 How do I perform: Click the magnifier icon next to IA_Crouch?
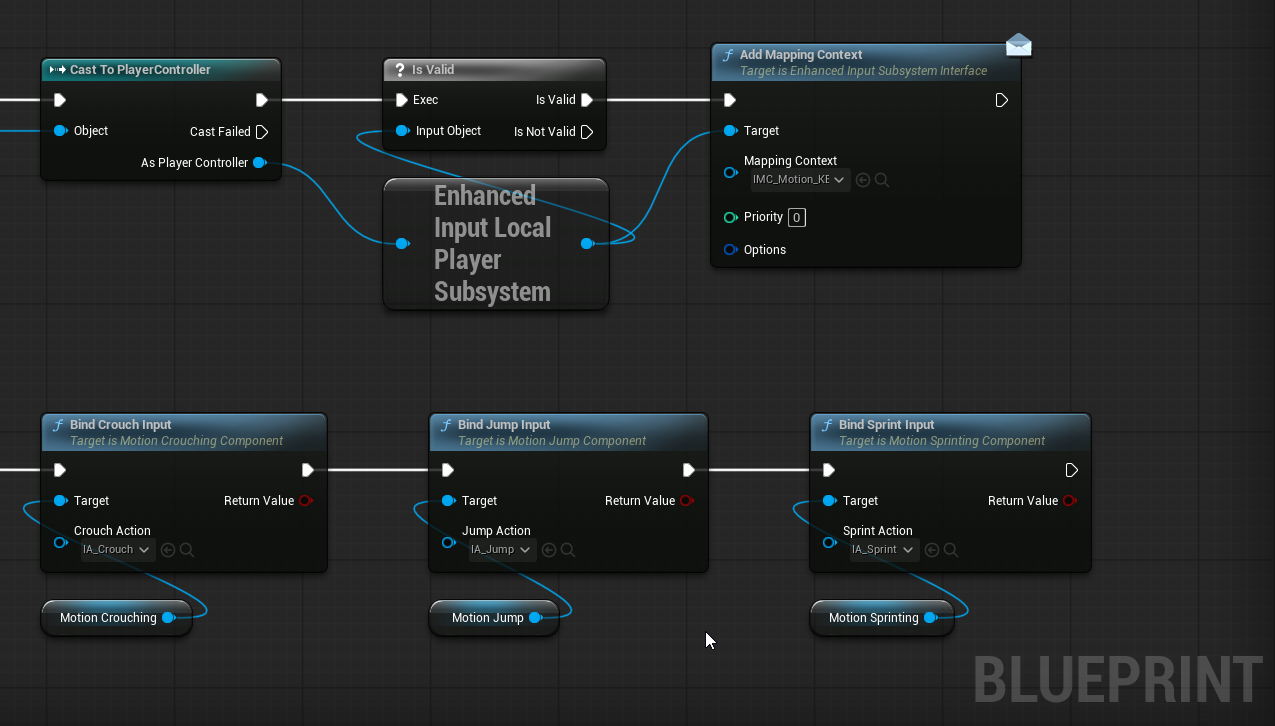point(186,550)
